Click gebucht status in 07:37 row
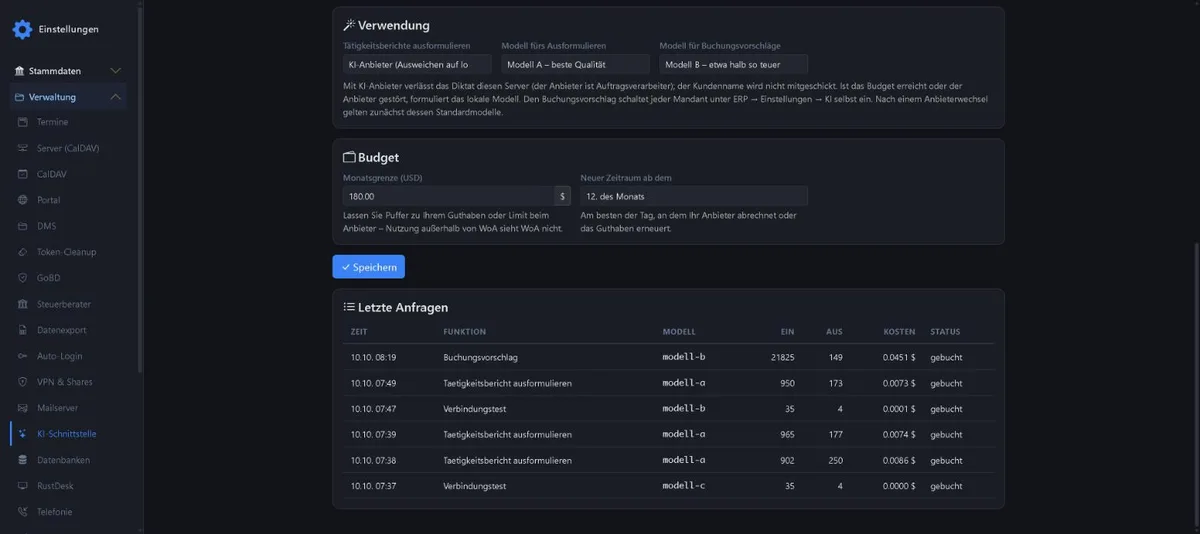This screenshot has height=534, width=1200. (x=946, y=486)
